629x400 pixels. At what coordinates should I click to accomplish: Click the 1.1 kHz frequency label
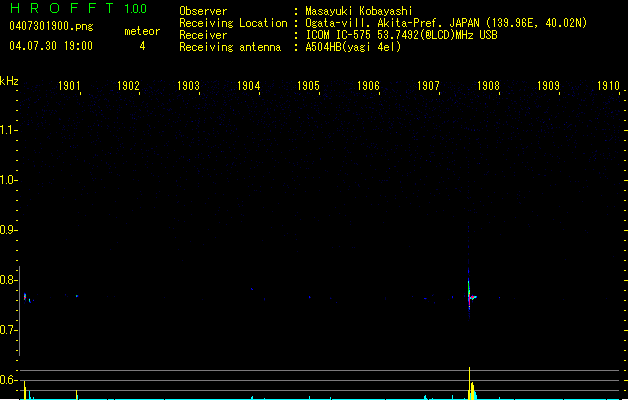click(x=7, y=130)
